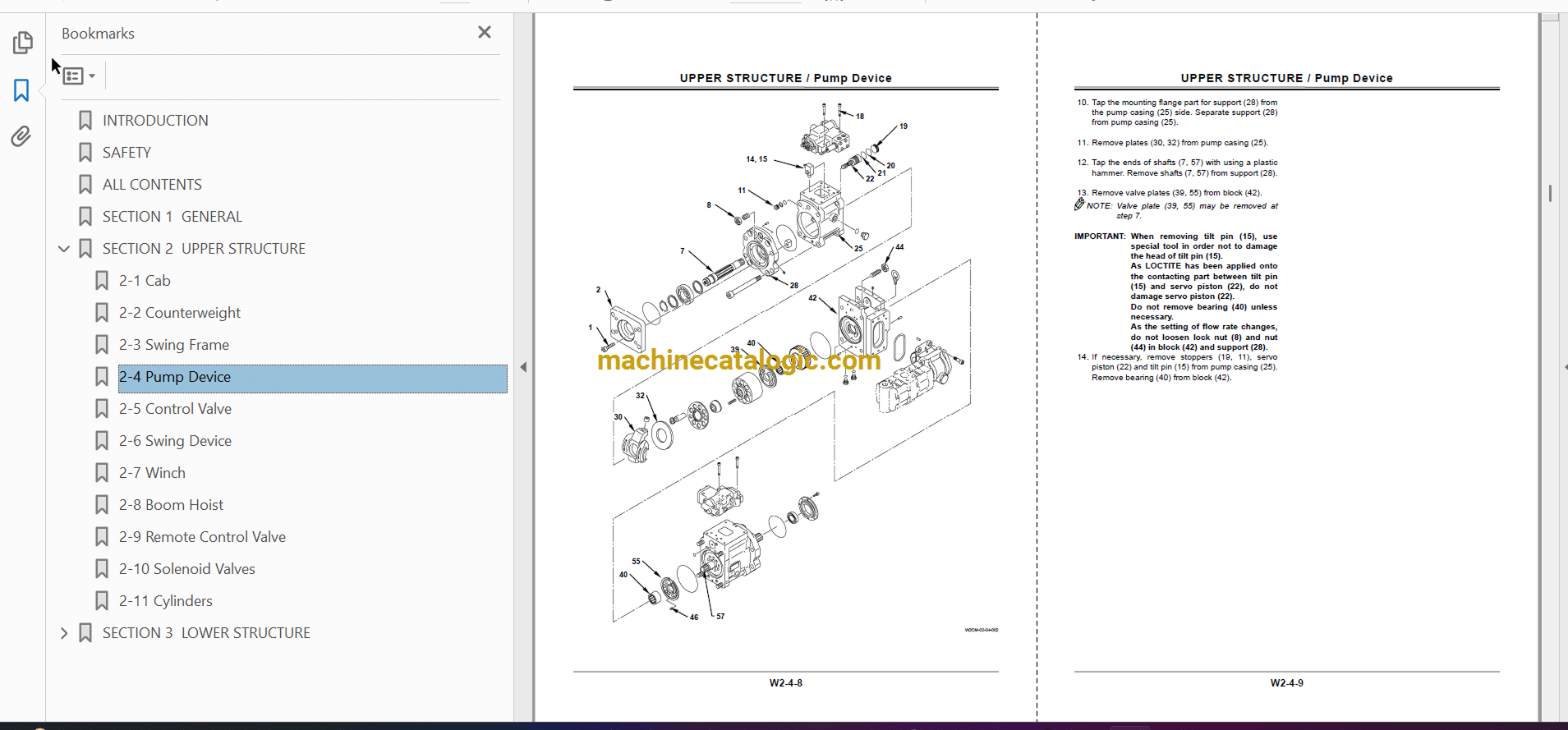This screenshot has height=730, width=1568.
Task: Jump to 2-9 Remote Control Valve bookmark
Action: coord(202,537)
